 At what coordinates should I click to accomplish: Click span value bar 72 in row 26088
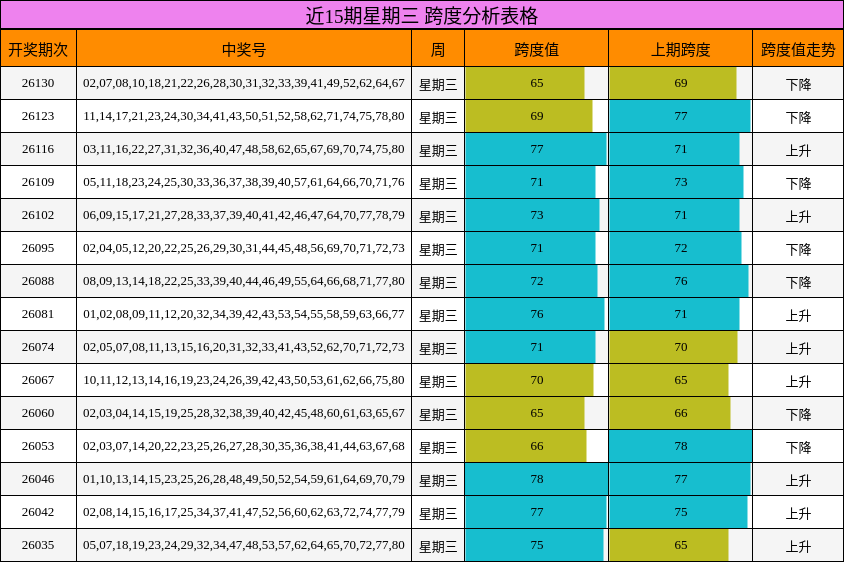click(x=531, y=281)
